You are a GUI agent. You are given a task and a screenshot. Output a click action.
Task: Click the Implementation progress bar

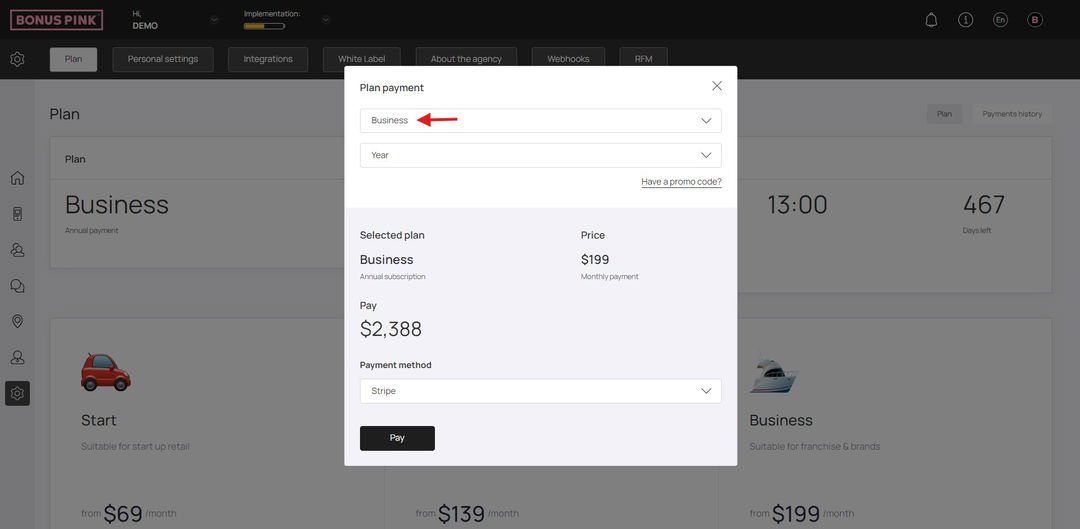[264, 26]
